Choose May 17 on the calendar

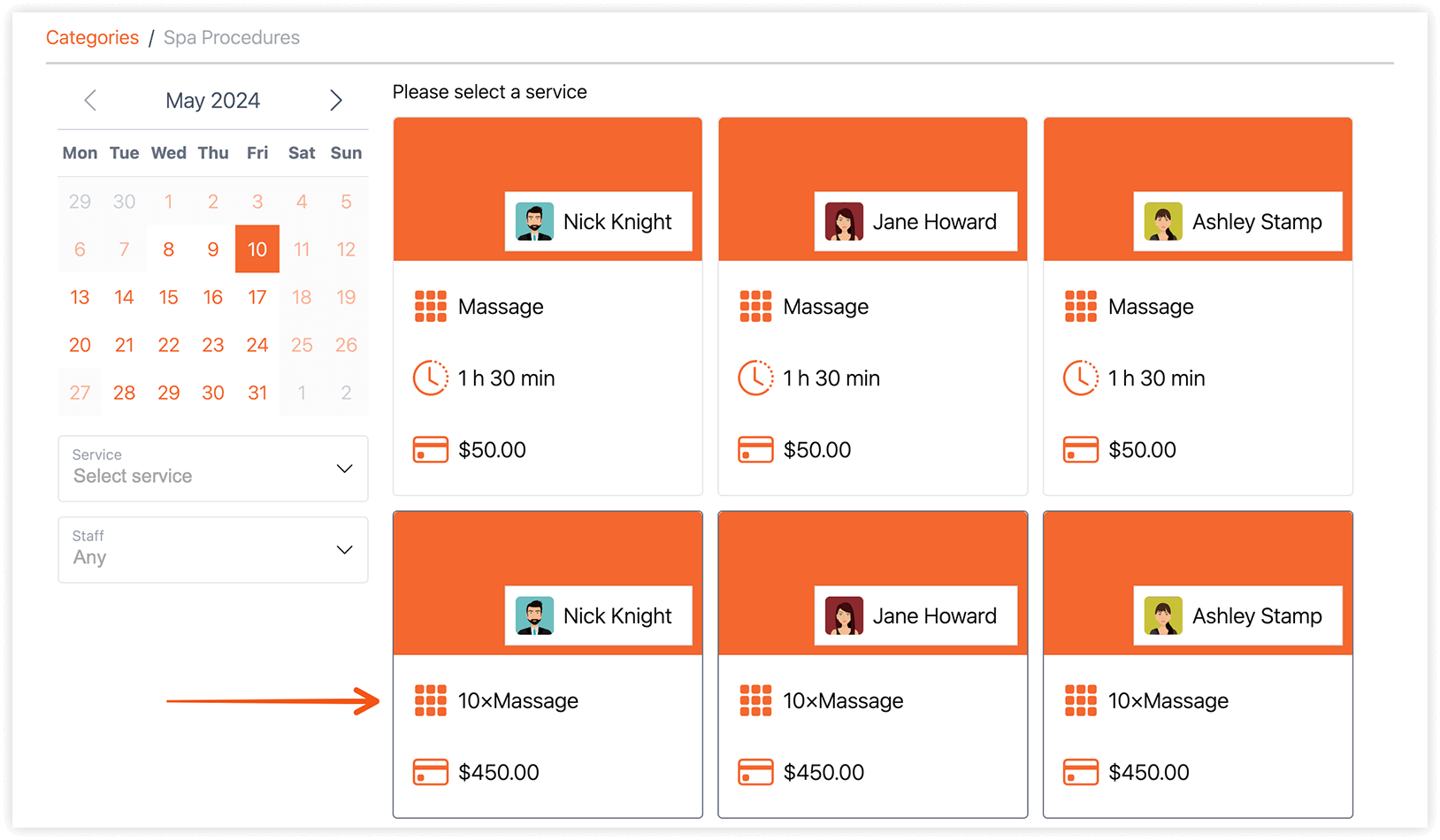[257, 297]
